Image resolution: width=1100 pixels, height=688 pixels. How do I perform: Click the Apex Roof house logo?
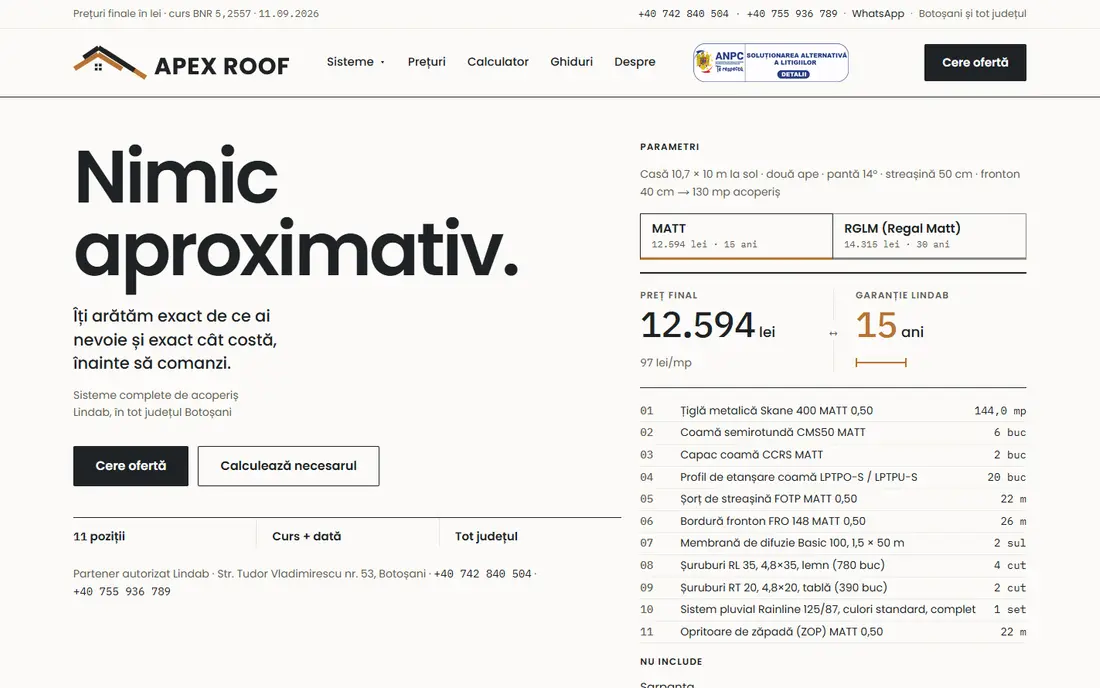181,62
